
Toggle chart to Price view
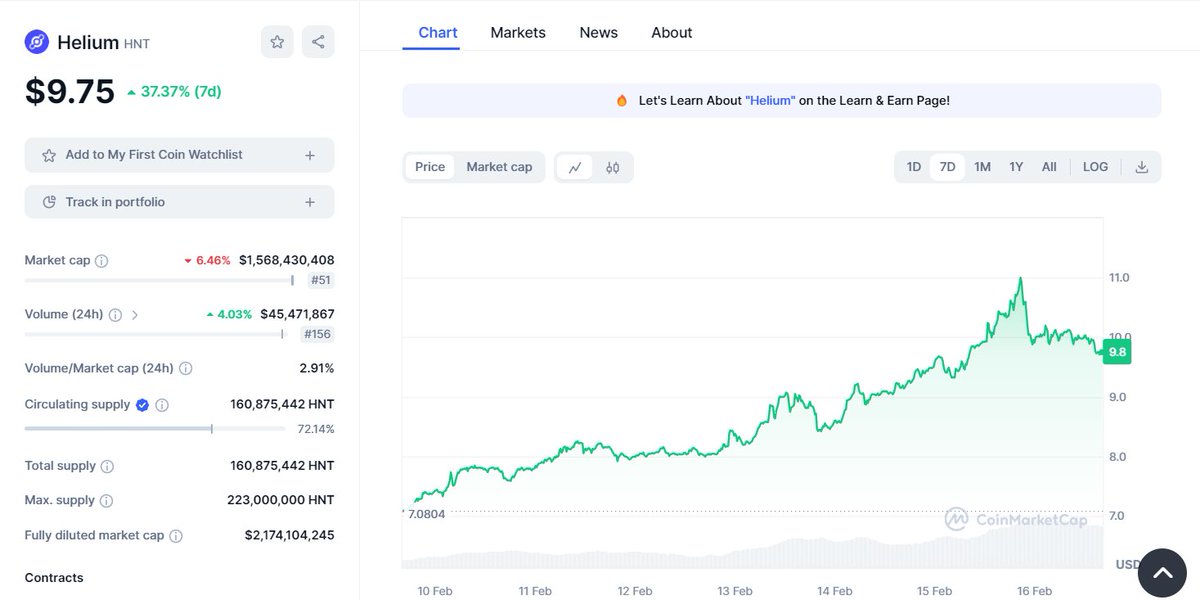tap(430, 167)
